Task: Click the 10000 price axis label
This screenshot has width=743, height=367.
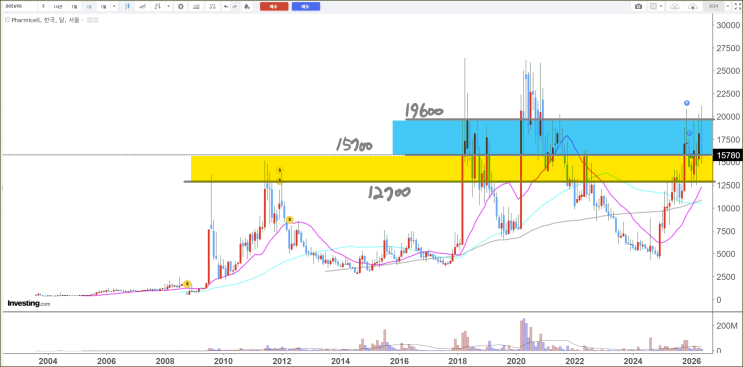Action: click(x=727, y=208)
